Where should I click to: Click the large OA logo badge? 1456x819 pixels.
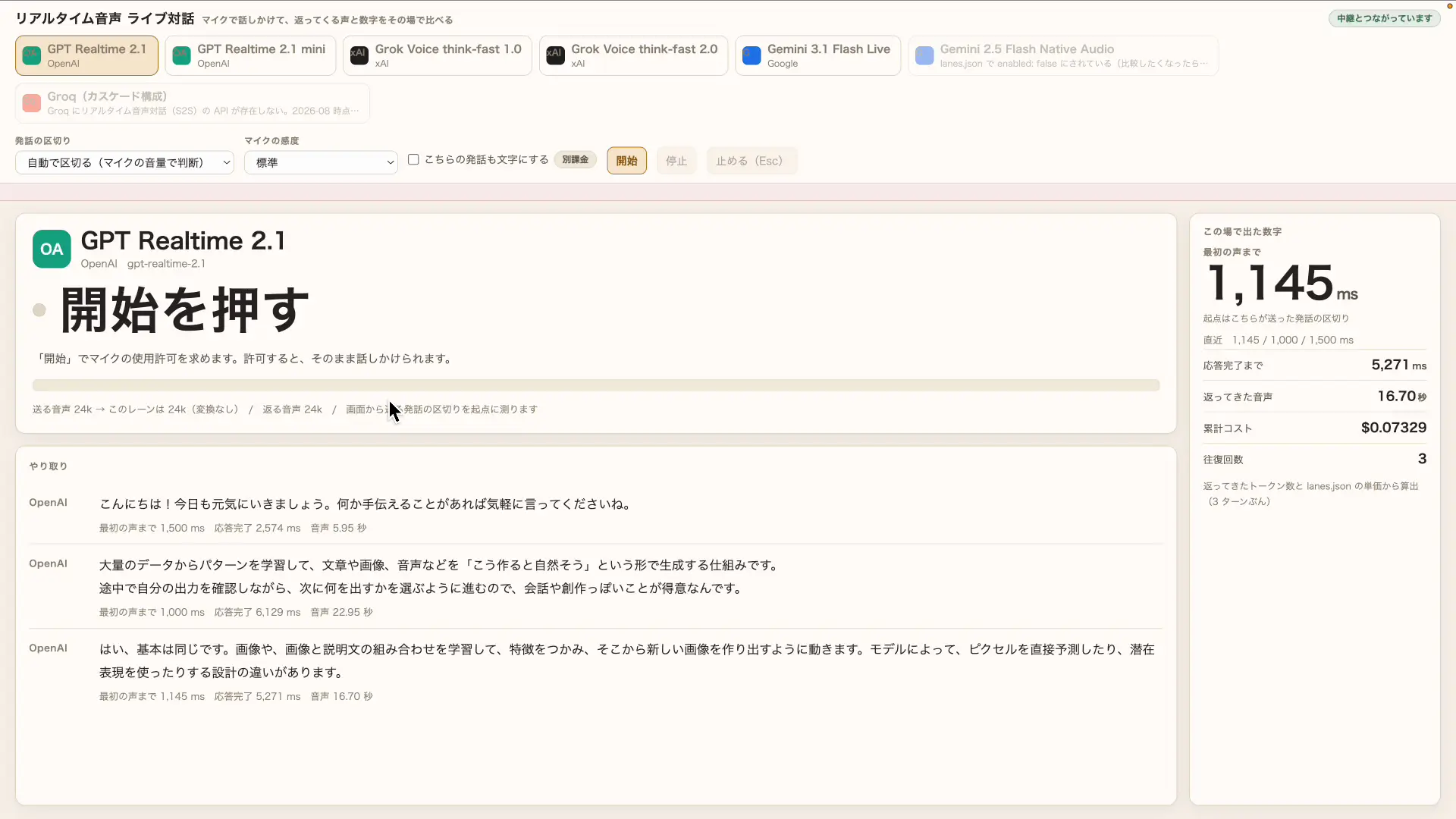pyautogui.click(x=52, y=249)
